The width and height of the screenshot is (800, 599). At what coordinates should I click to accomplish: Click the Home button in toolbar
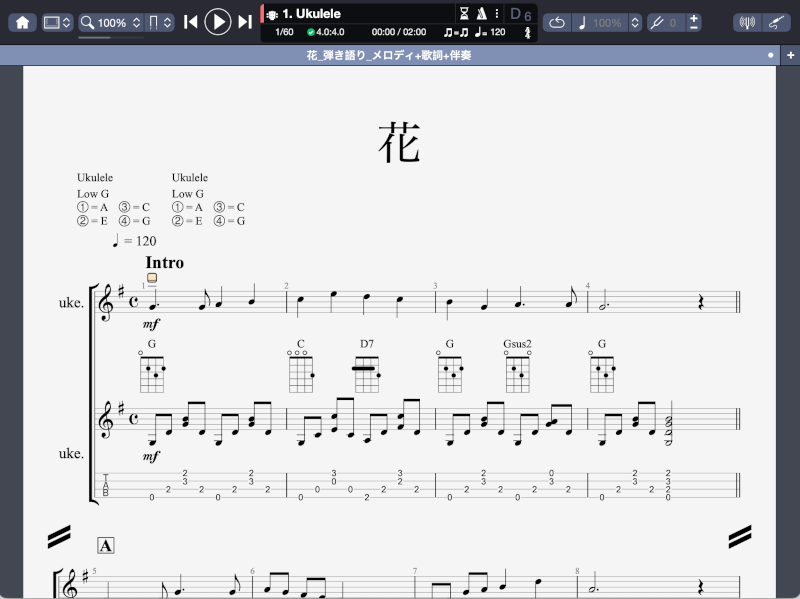(22, 22)
